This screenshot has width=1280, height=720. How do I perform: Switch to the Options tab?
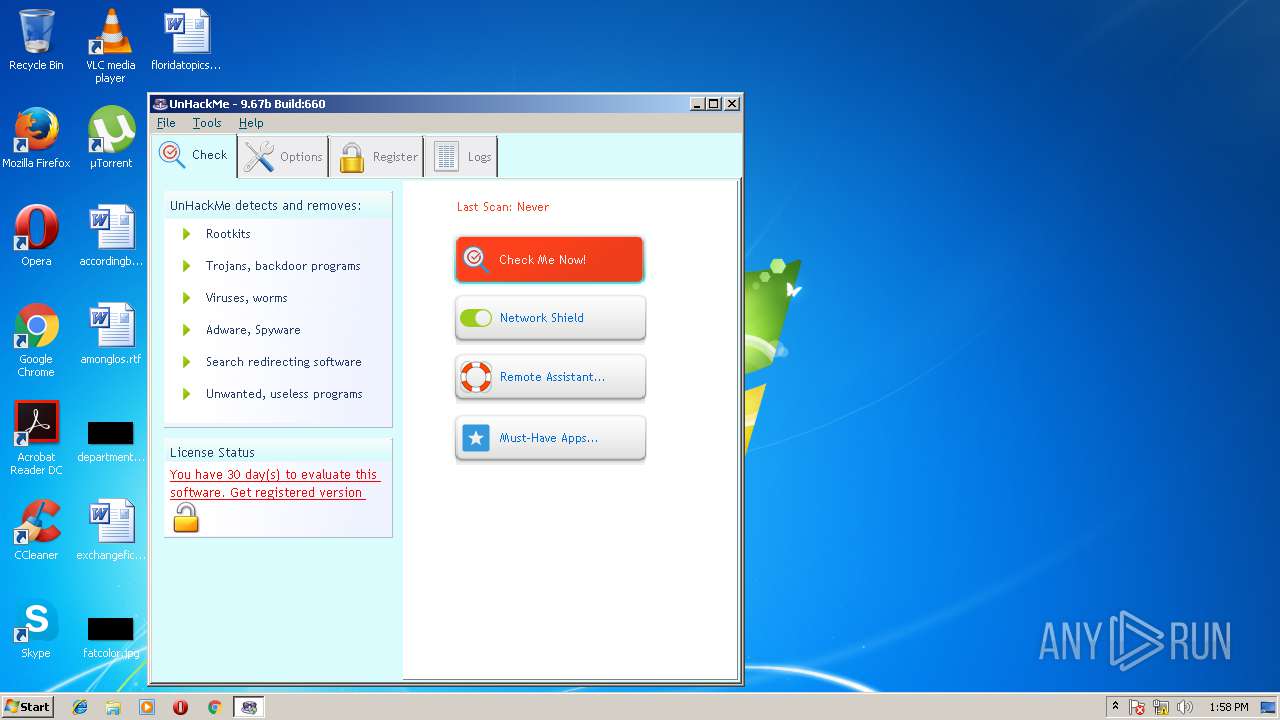coord(283,156)
